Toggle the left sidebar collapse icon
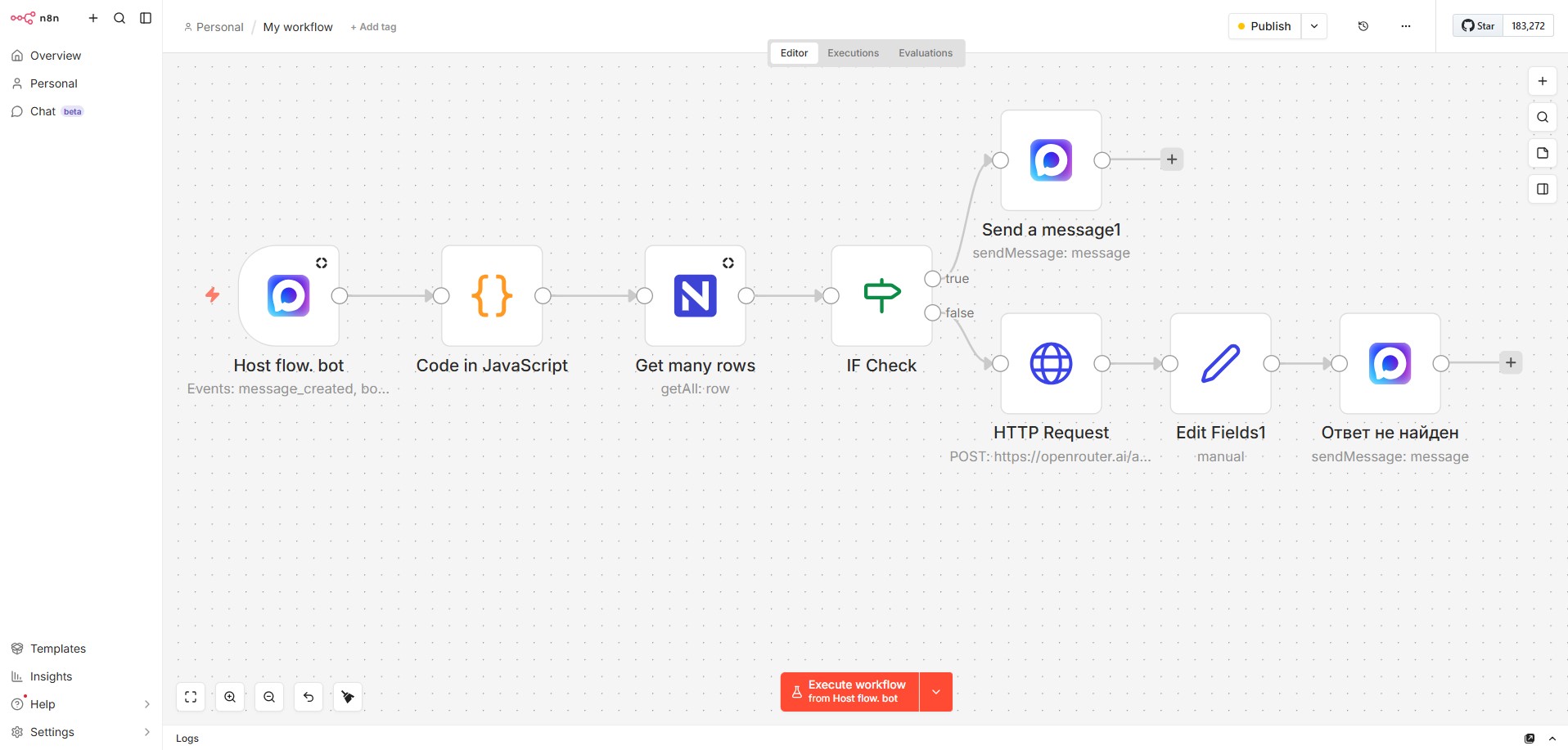The image size is (1568, 750). click(146, 18)
